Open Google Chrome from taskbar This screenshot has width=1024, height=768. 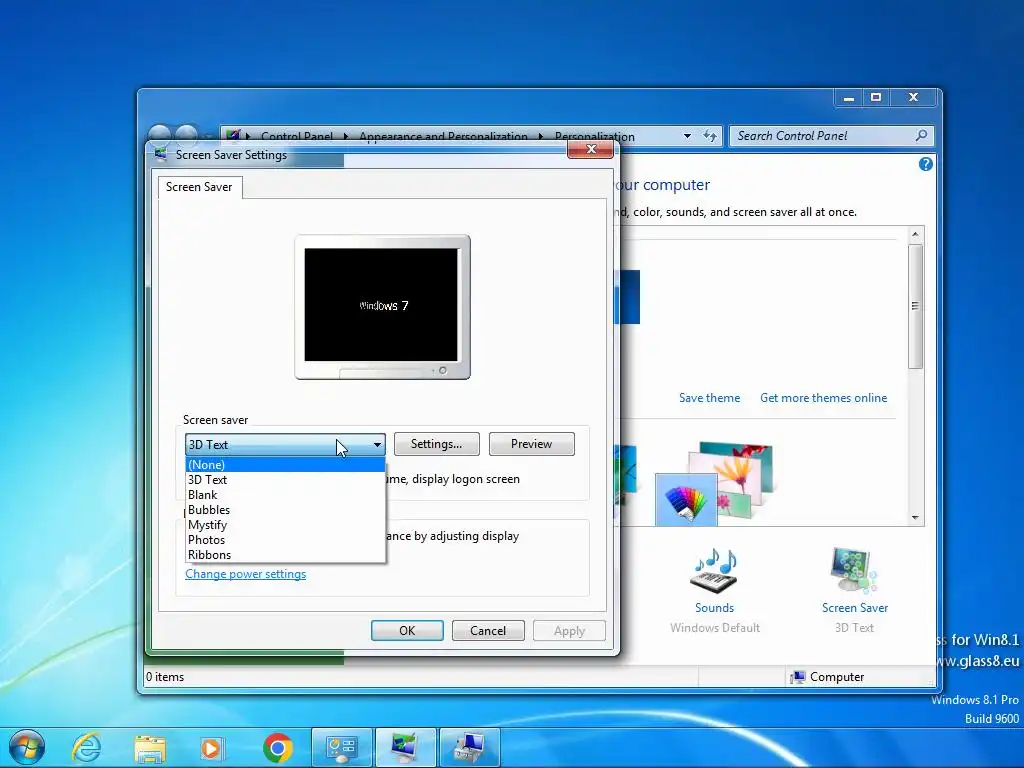pyautogui.click(x=278, y=748)
